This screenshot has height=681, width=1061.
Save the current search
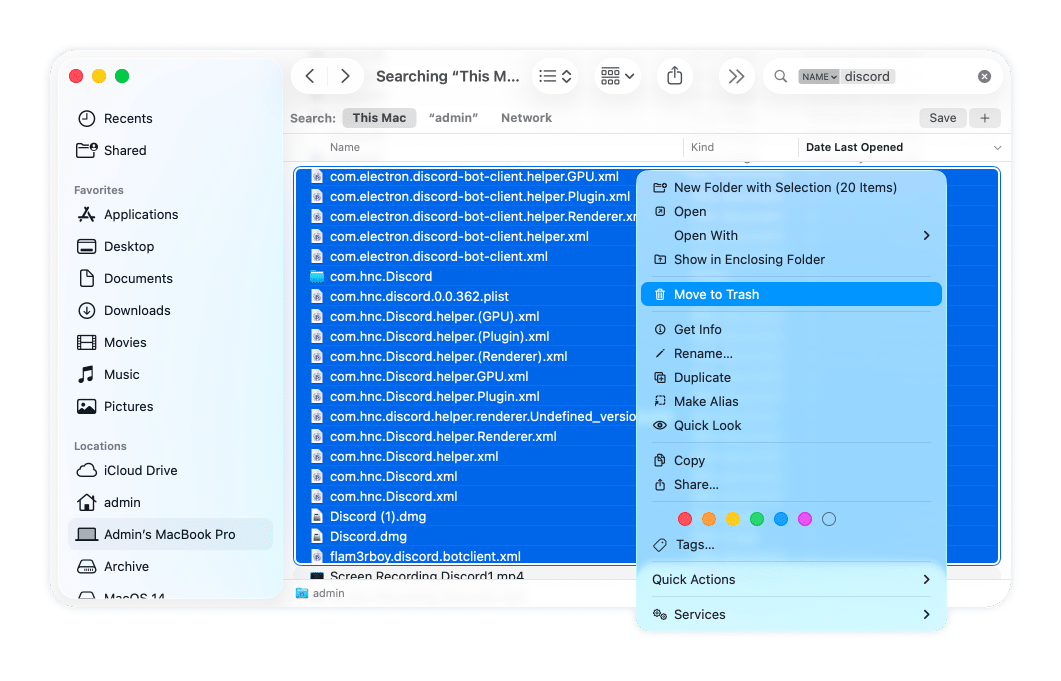(x=942, y=117)
